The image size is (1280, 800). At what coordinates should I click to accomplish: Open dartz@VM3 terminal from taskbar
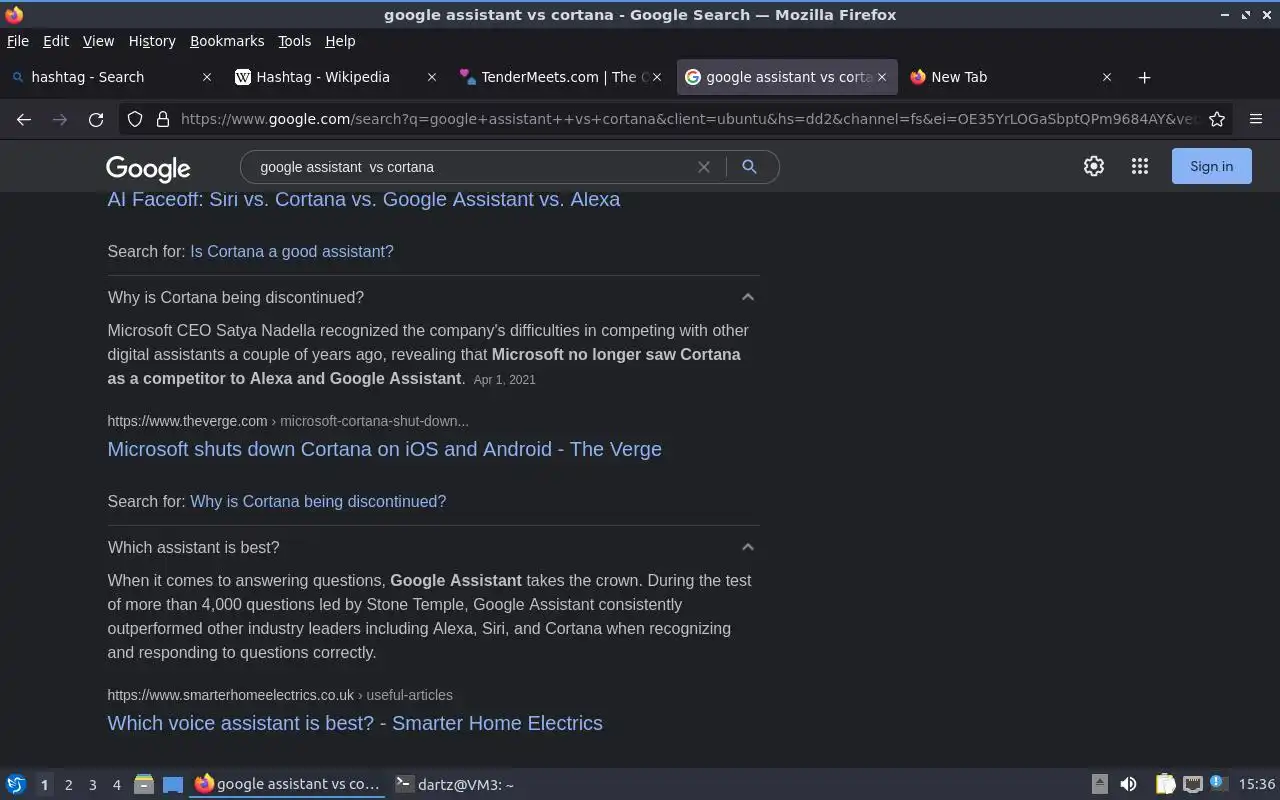[455, 785]
